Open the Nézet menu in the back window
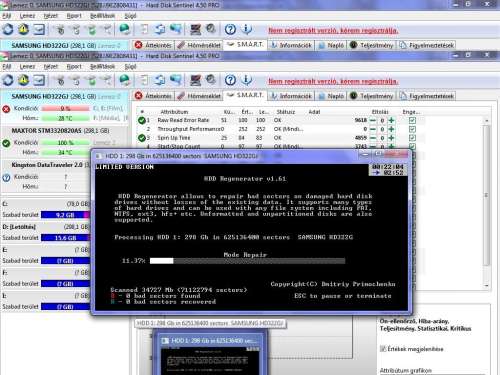Screen dimensions: 500x375 [51, 16]
